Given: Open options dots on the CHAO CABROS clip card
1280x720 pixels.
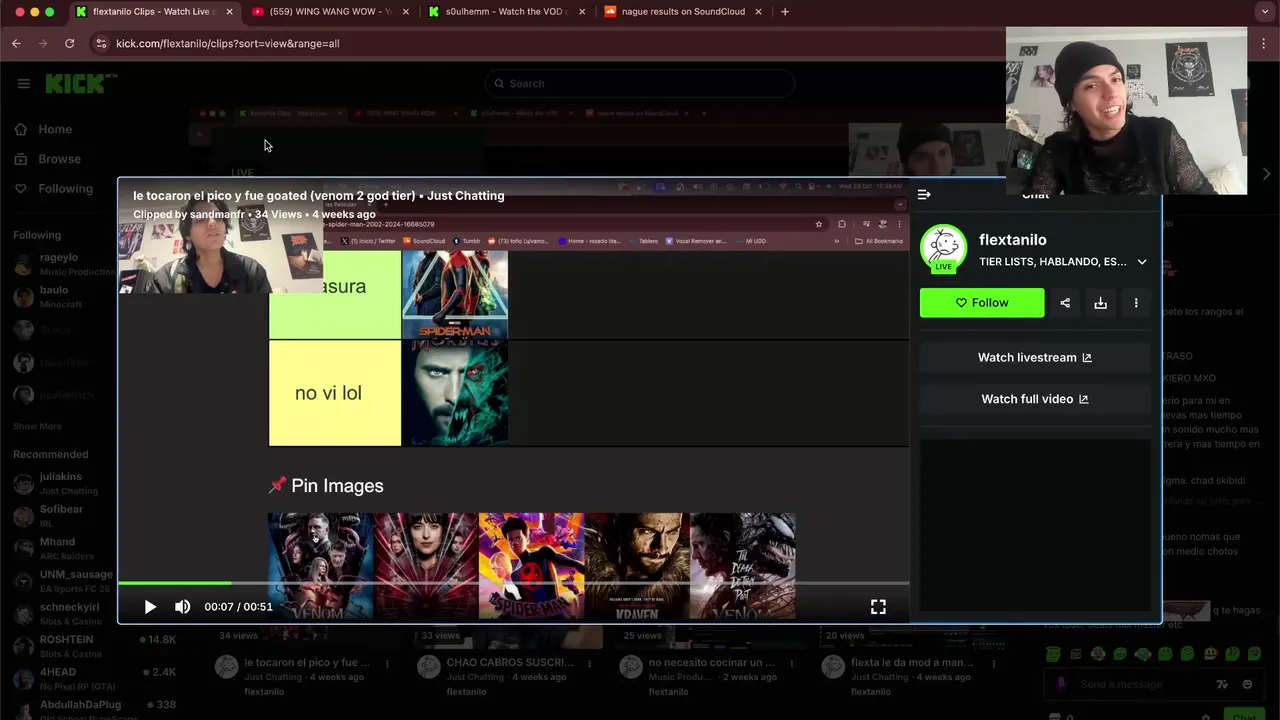Looking at the screenshot, I should 590,663.
